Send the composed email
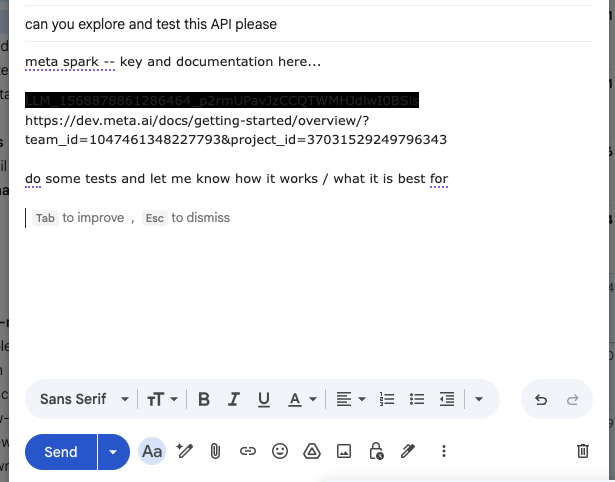 pyautogui.click(x=61, y=452)
